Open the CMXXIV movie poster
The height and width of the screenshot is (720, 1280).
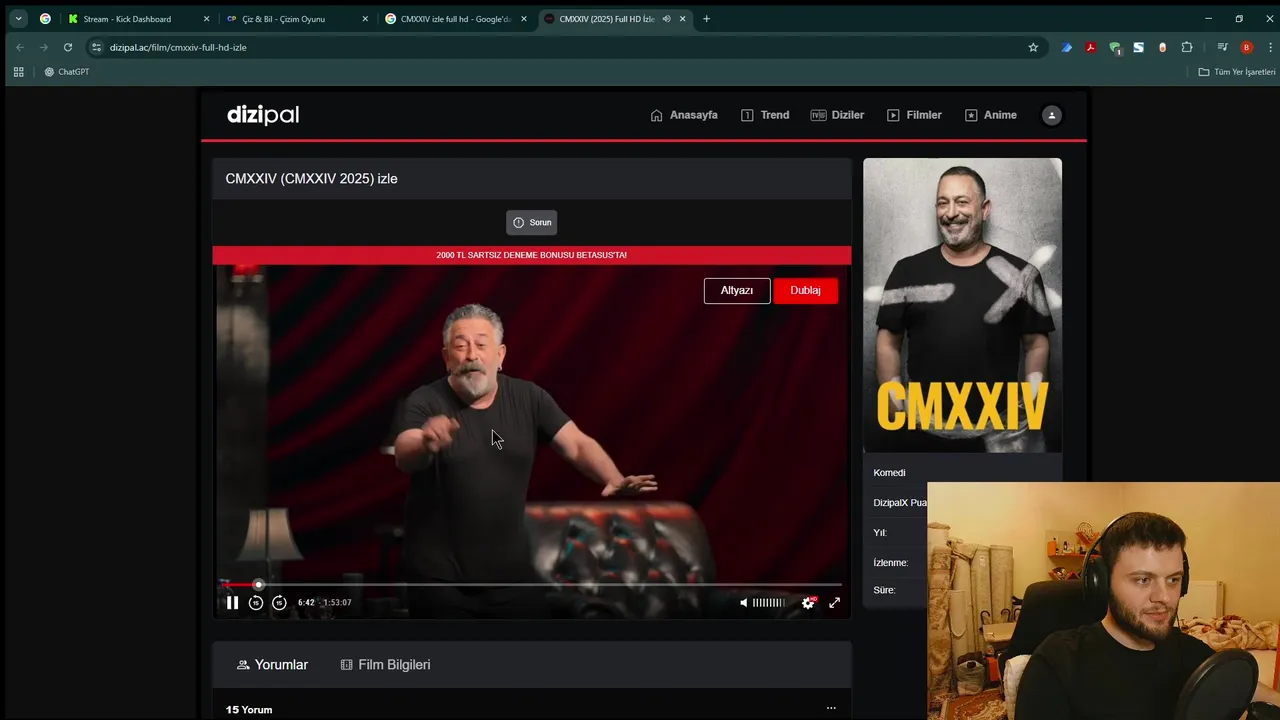962,305
